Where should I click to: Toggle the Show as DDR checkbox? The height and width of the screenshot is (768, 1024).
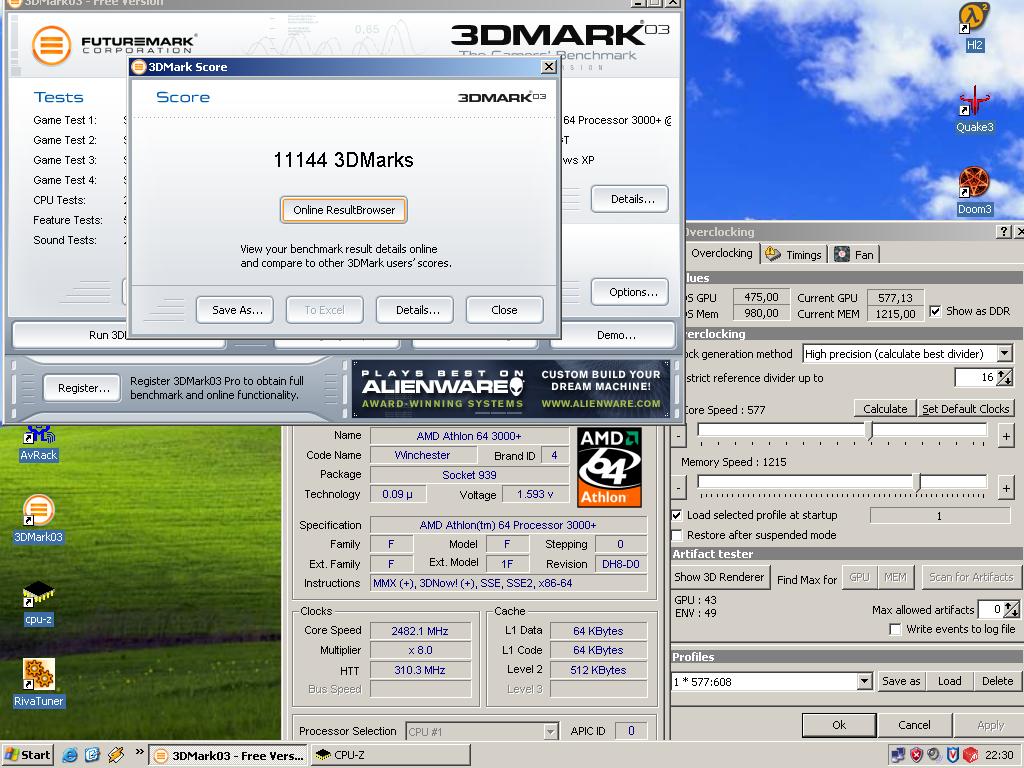(935, 311)
